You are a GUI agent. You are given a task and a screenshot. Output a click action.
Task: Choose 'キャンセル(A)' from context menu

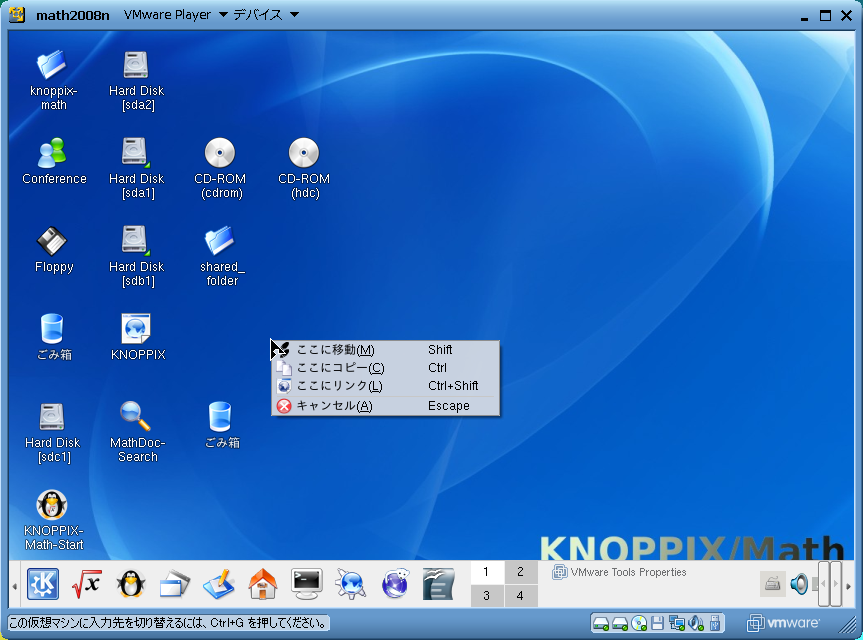[x=385, y=406]
